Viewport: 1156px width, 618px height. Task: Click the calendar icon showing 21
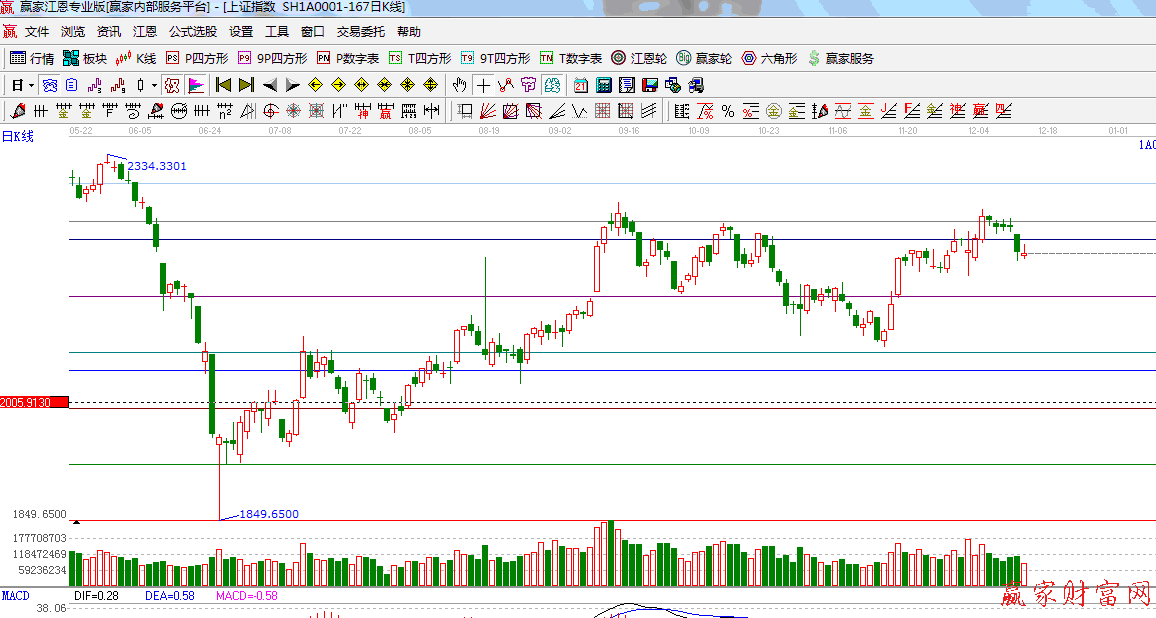(x=581, y=85)
